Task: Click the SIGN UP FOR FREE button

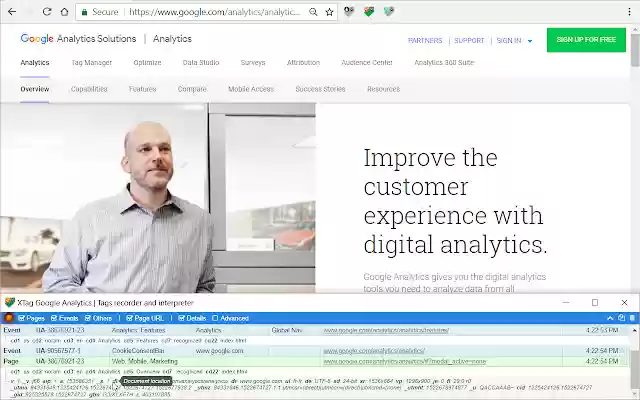Action: (586, 40)
